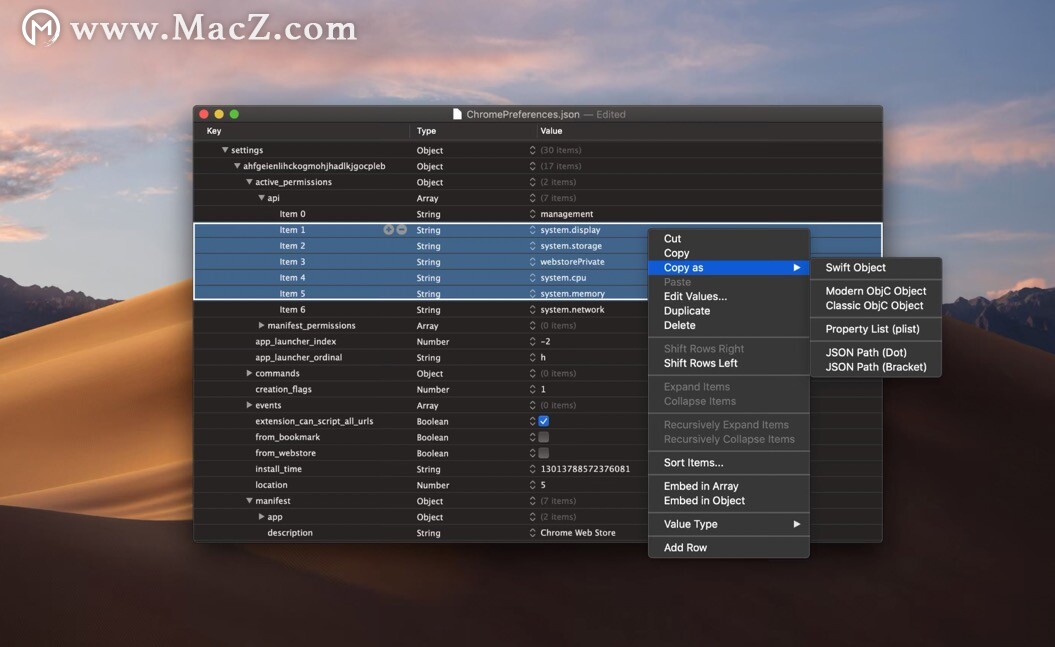Open the type popup arrows for Item 6
The height and width of the screenshot is (647, 1055).
(532, 309)
